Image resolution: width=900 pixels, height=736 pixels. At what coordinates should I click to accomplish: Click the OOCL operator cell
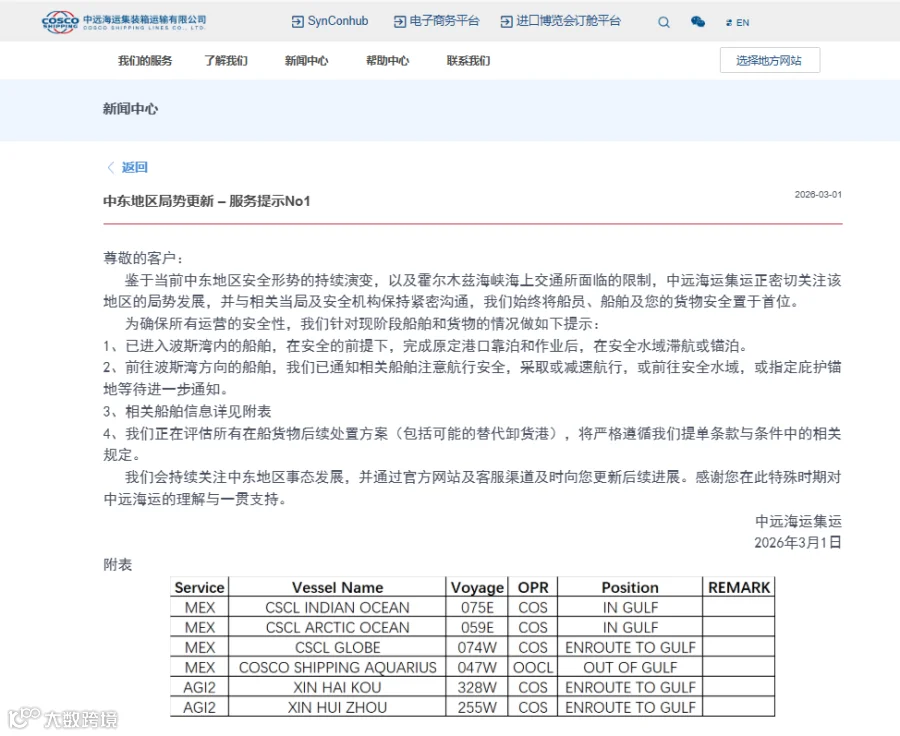(533, 668)
